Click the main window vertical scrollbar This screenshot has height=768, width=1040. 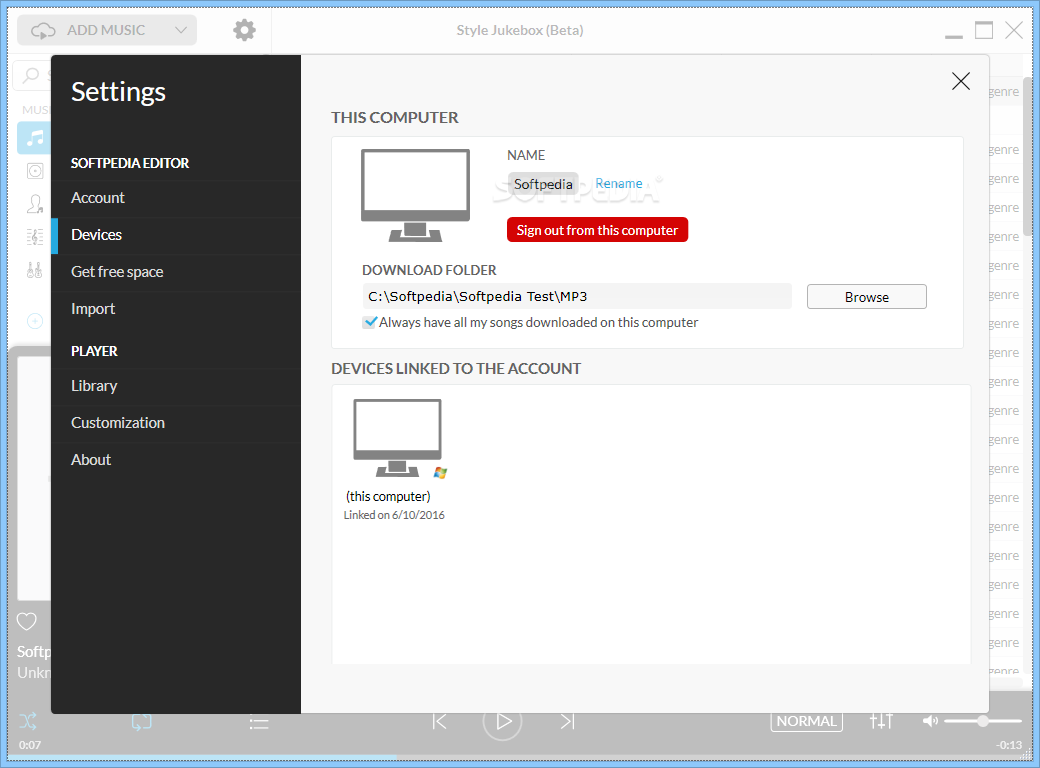pyautogui.click(x=1027, y=157)
